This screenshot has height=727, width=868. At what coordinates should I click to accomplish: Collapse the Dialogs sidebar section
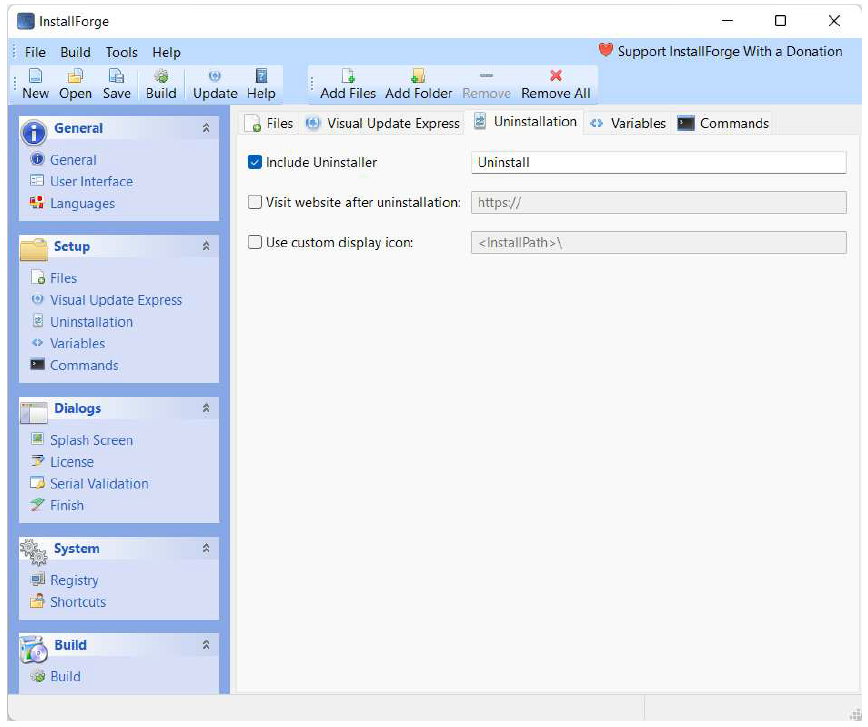(206, 408)
